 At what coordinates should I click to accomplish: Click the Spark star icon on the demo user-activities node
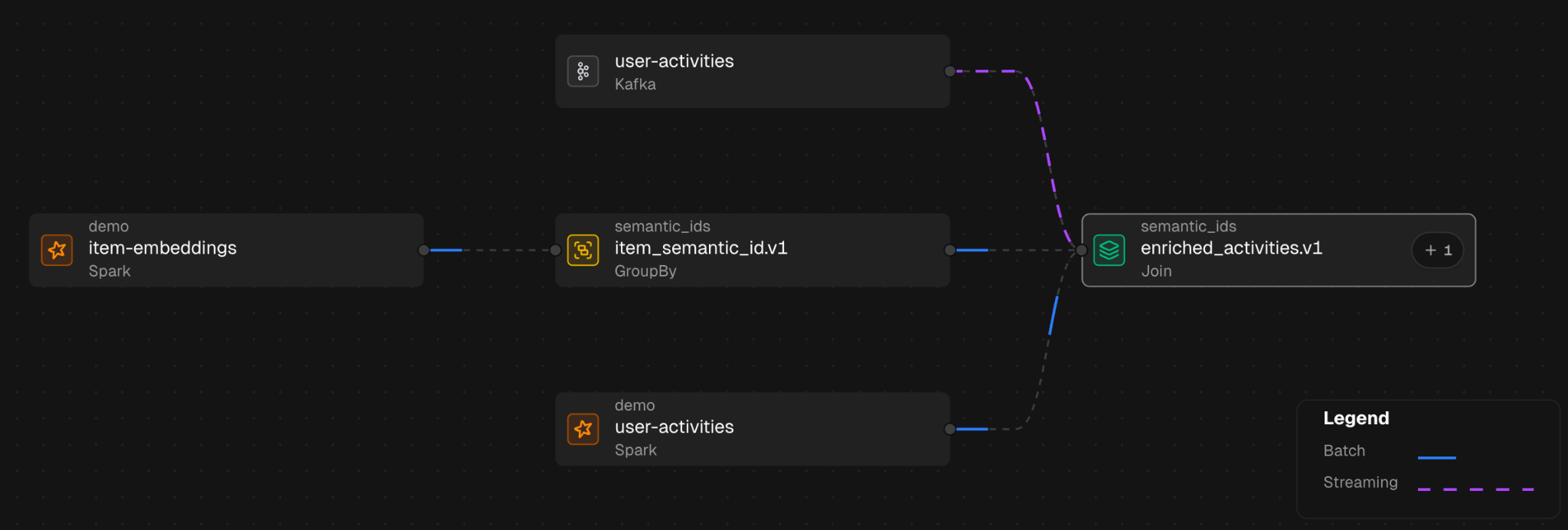[583, 429]
